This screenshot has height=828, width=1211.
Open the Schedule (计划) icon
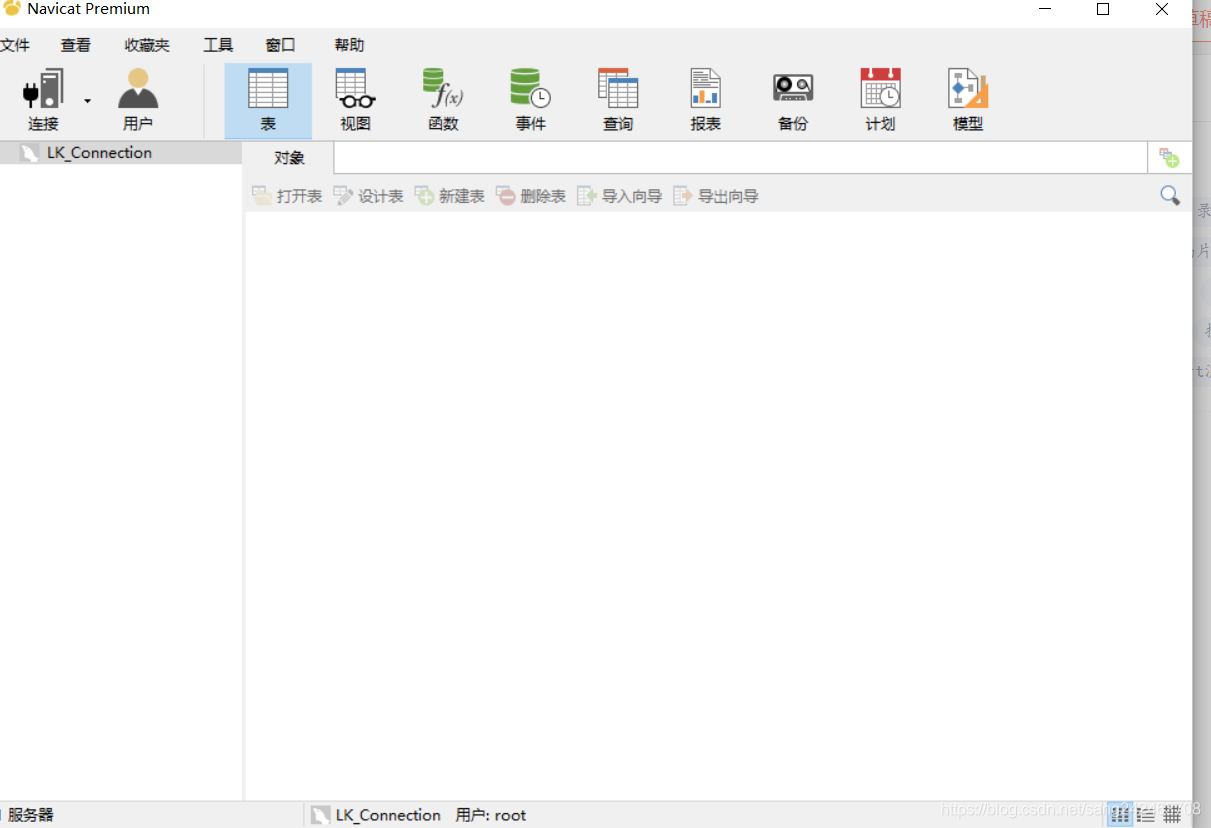coord(880,101)
